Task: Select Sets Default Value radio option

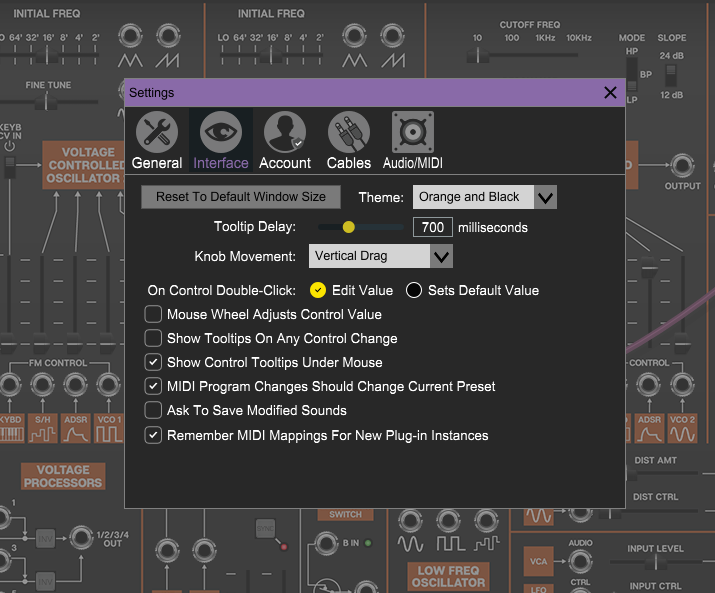Action: click(414, 290)
